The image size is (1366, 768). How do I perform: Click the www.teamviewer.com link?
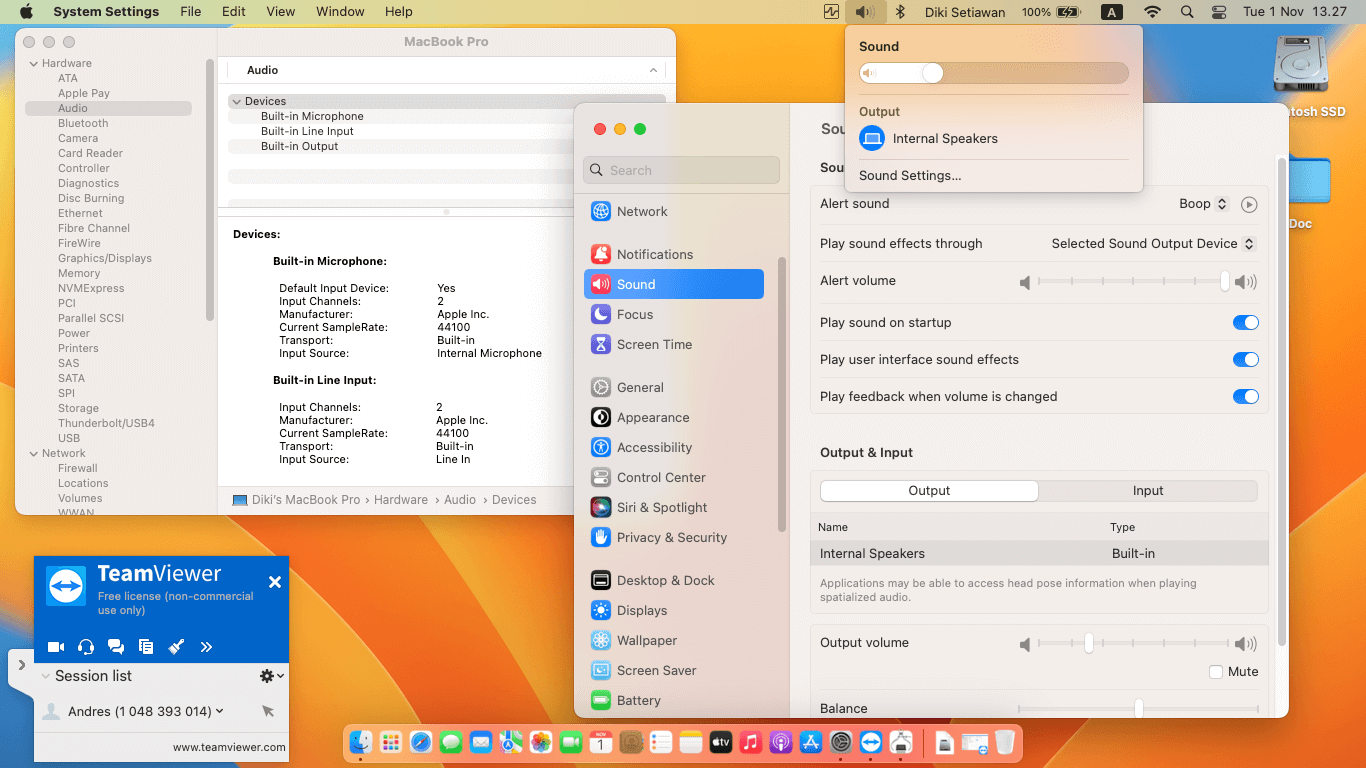tap(229, 747)
